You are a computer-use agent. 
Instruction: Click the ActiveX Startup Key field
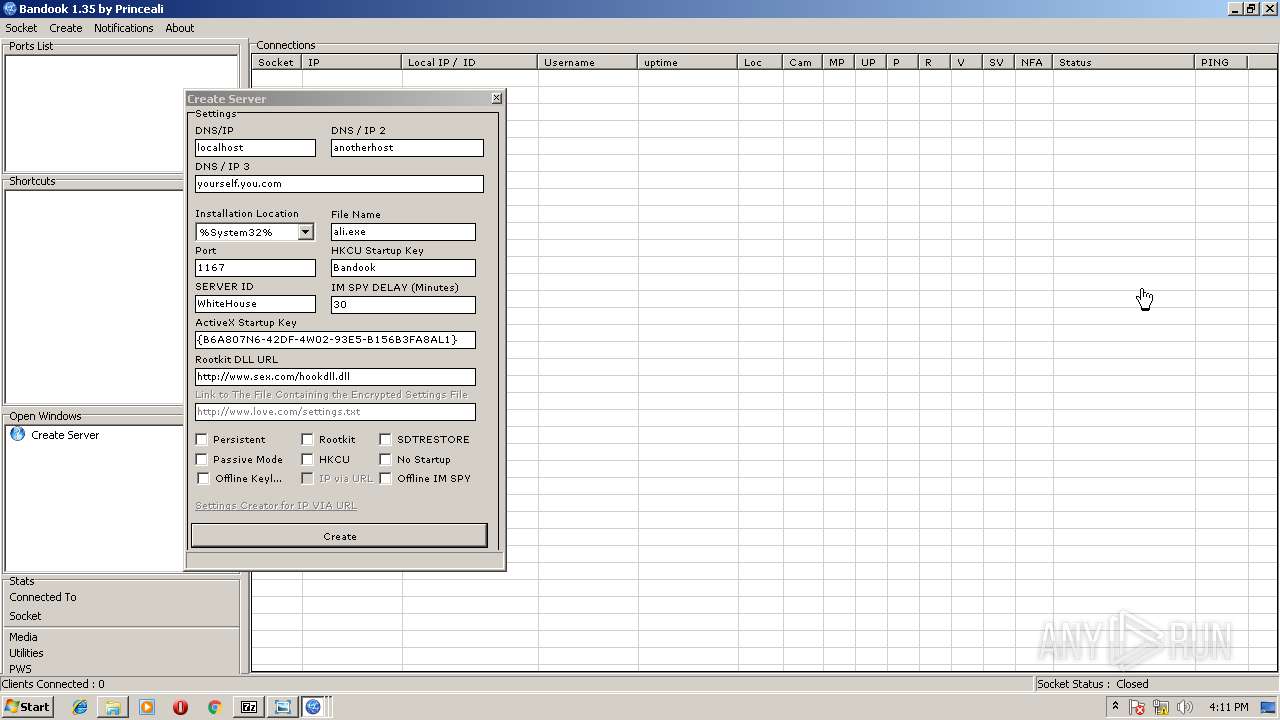(x=335, y=340)
